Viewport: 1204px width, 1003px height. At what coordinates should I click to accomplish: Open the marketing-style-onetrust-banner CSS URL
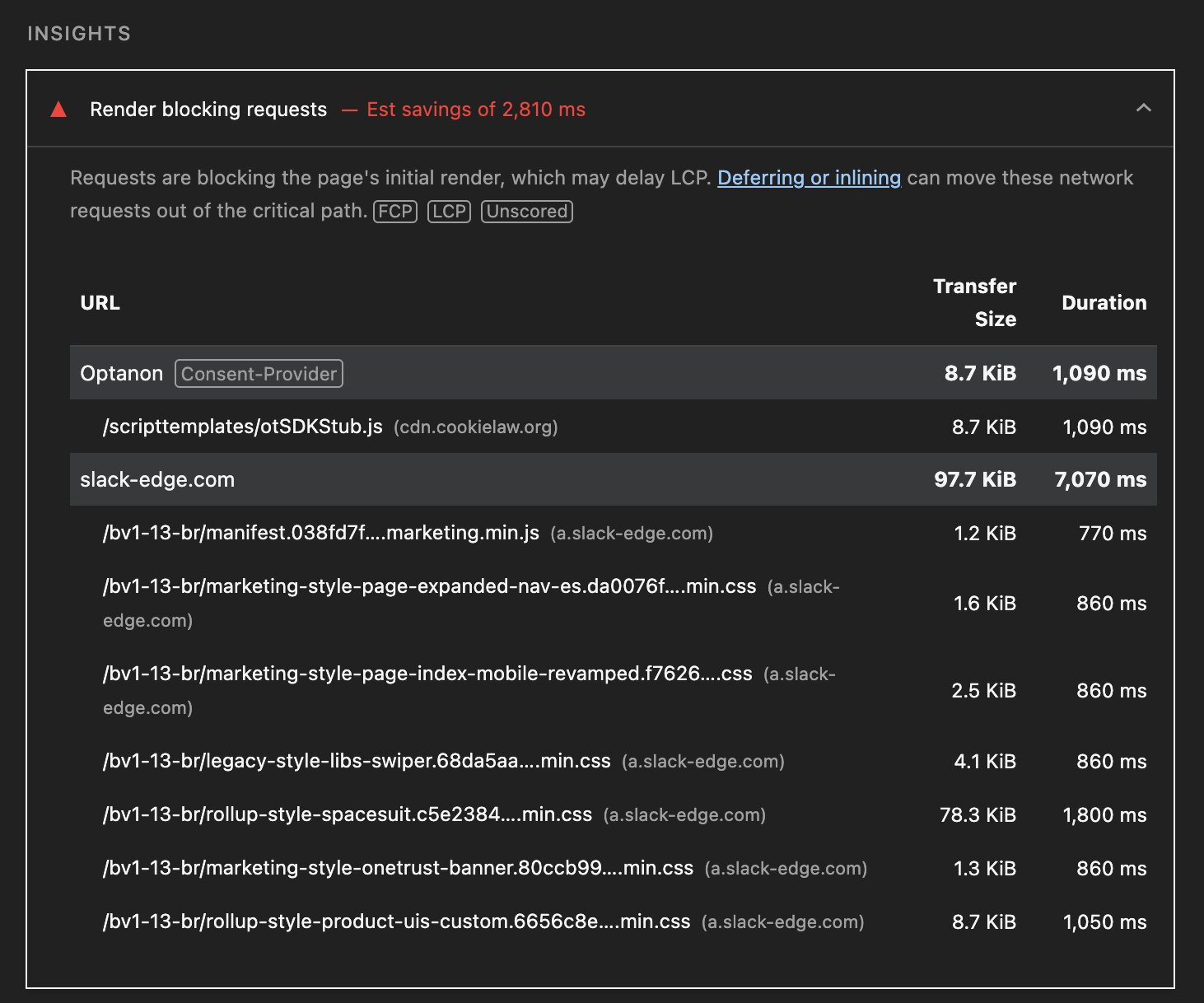(398, 868)
